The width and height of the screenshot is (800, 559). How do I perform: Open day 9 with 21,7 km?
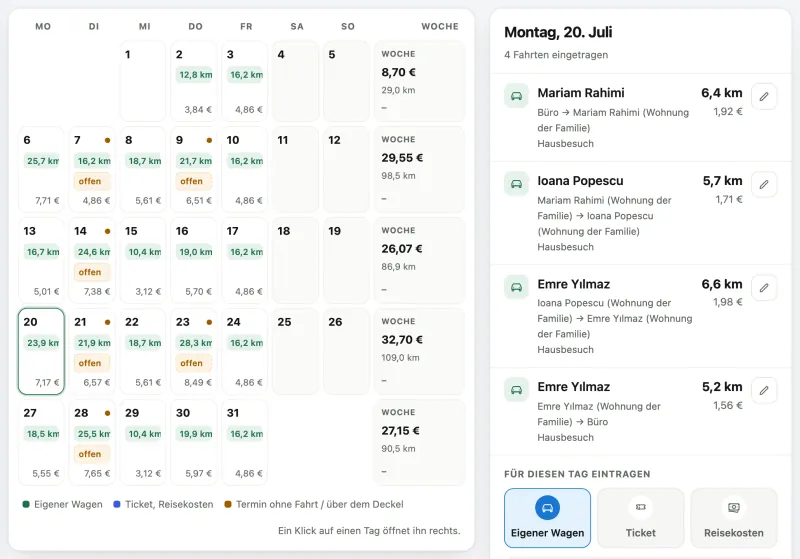(x=194, y=169)
